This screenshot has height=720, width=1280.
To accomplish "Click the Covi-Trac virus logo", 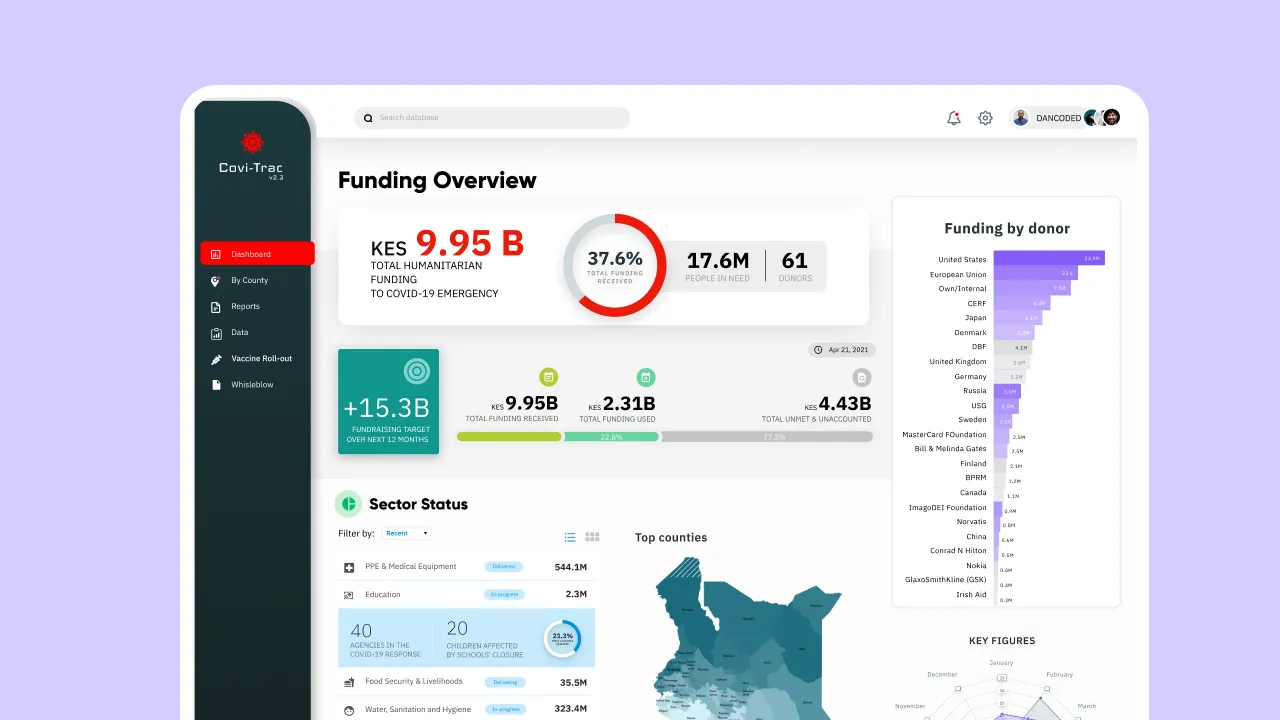I will coord(251,142).
